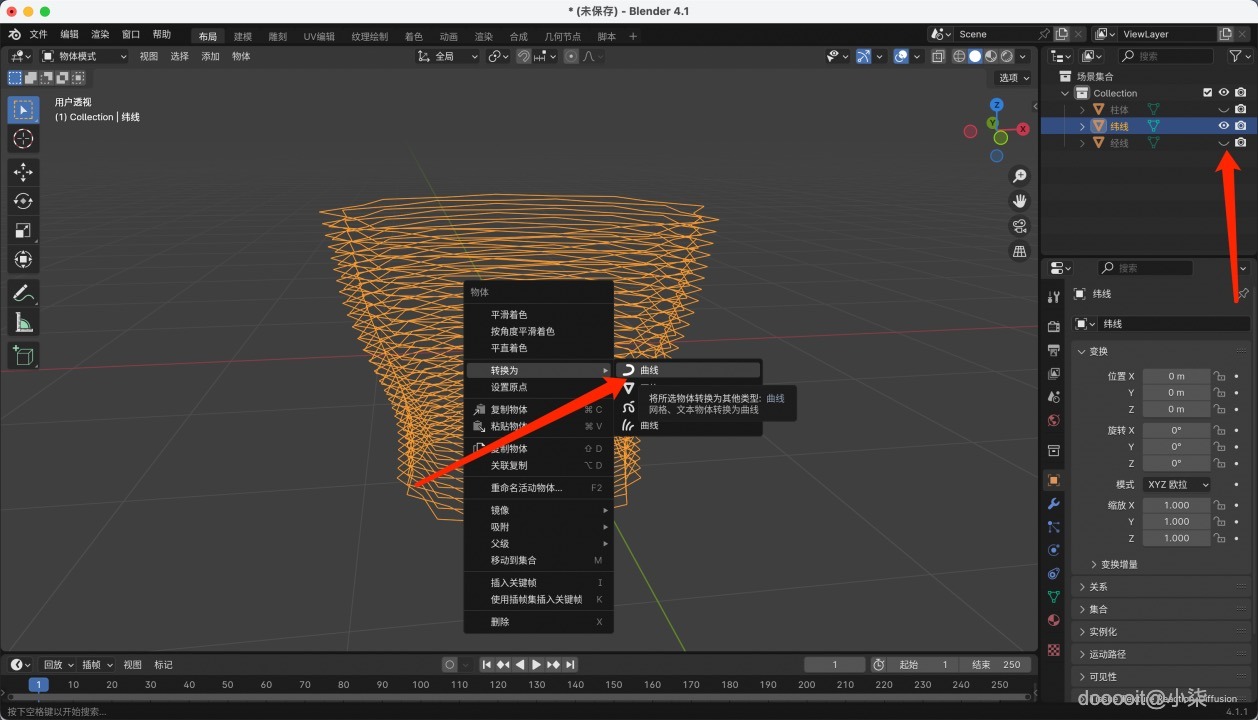The image size is (1258, 720).
Task: Expand the 关系 panel
Action: [x=1098, y=587]
